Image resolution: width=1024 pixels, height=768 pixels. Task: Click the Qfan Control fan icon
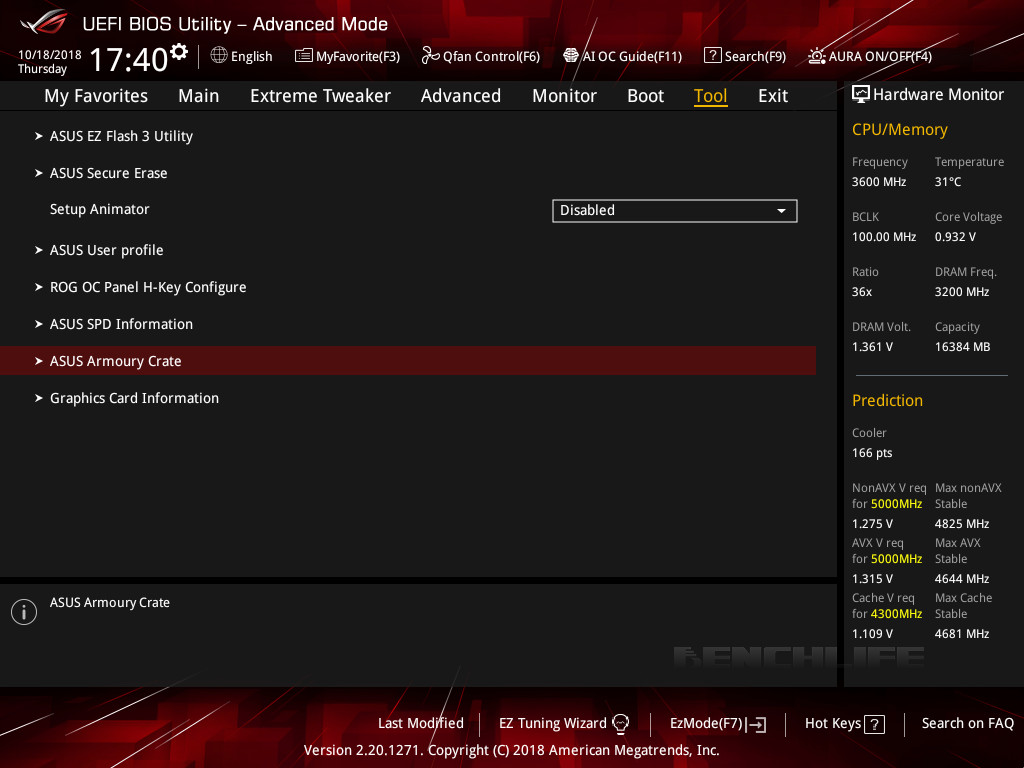(430, 56)
